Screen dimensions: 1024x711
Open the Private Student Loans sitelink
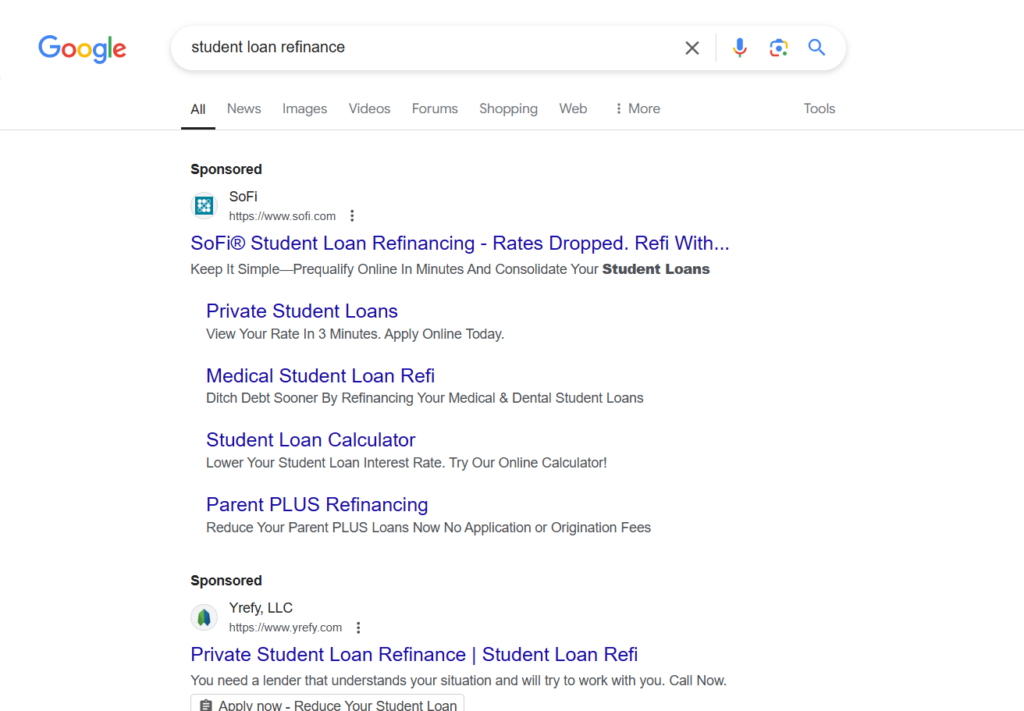[x=302, y=311]
